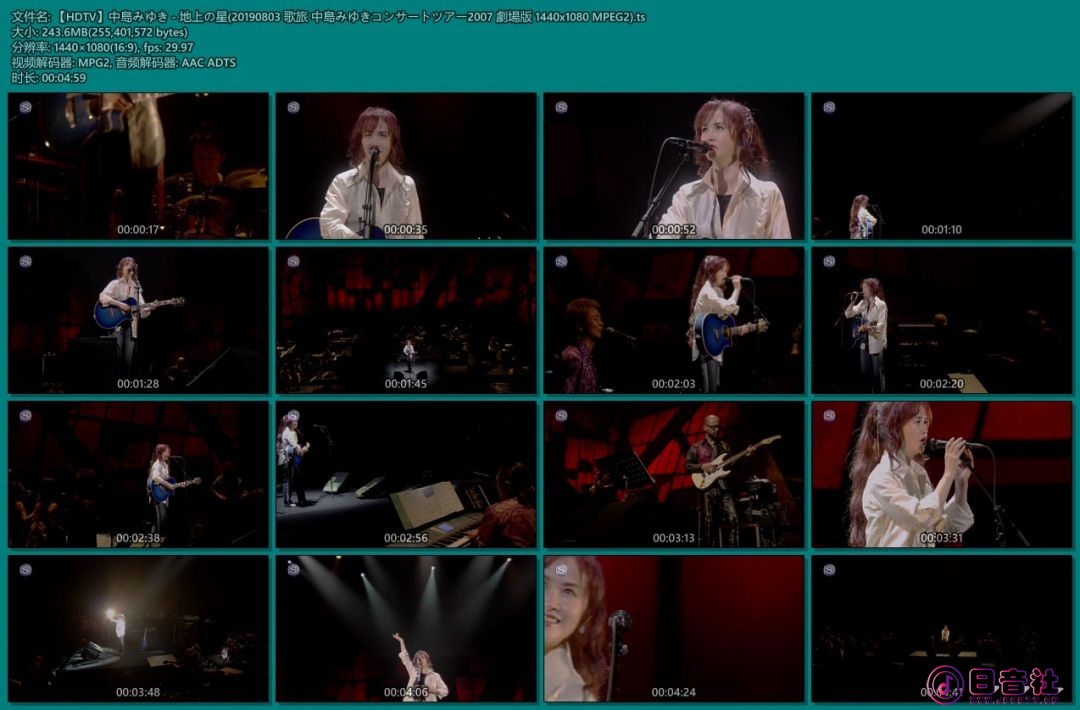Select the thumbnail stamped 00:03:13

click(x=674, y=474)
